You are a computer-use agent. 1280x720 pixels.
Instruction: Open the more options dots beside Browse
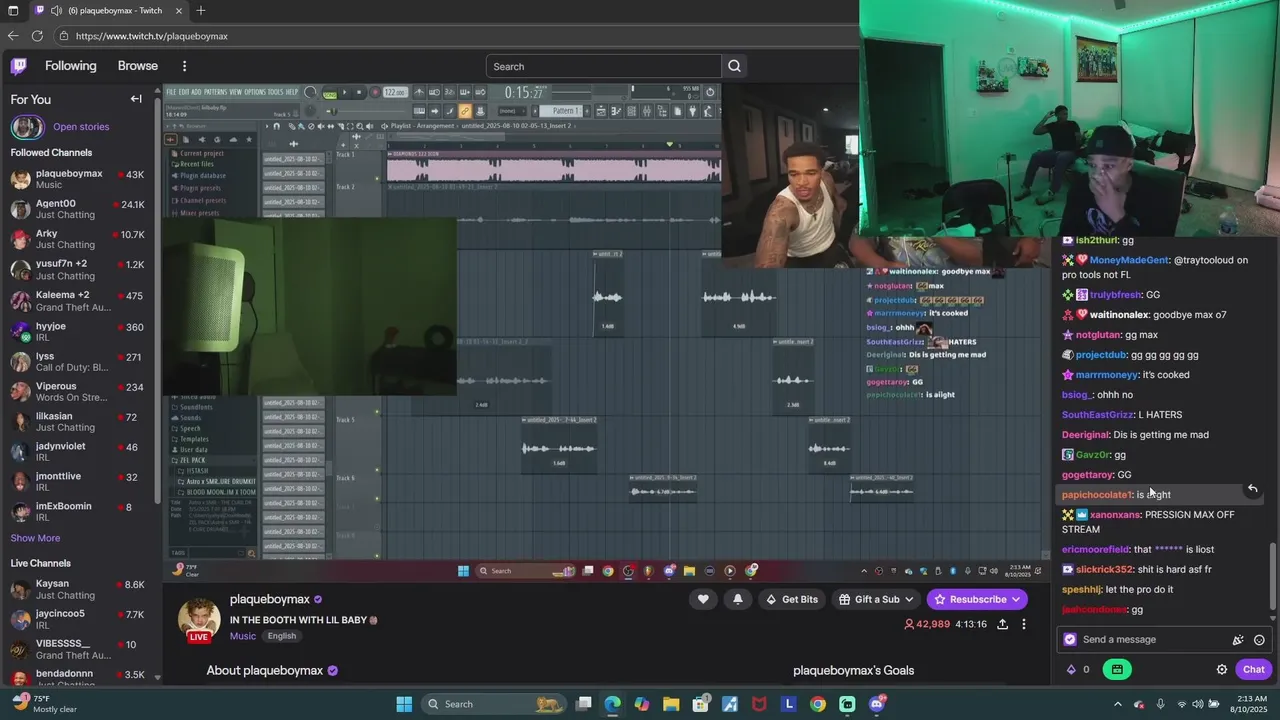coord(184,66)
